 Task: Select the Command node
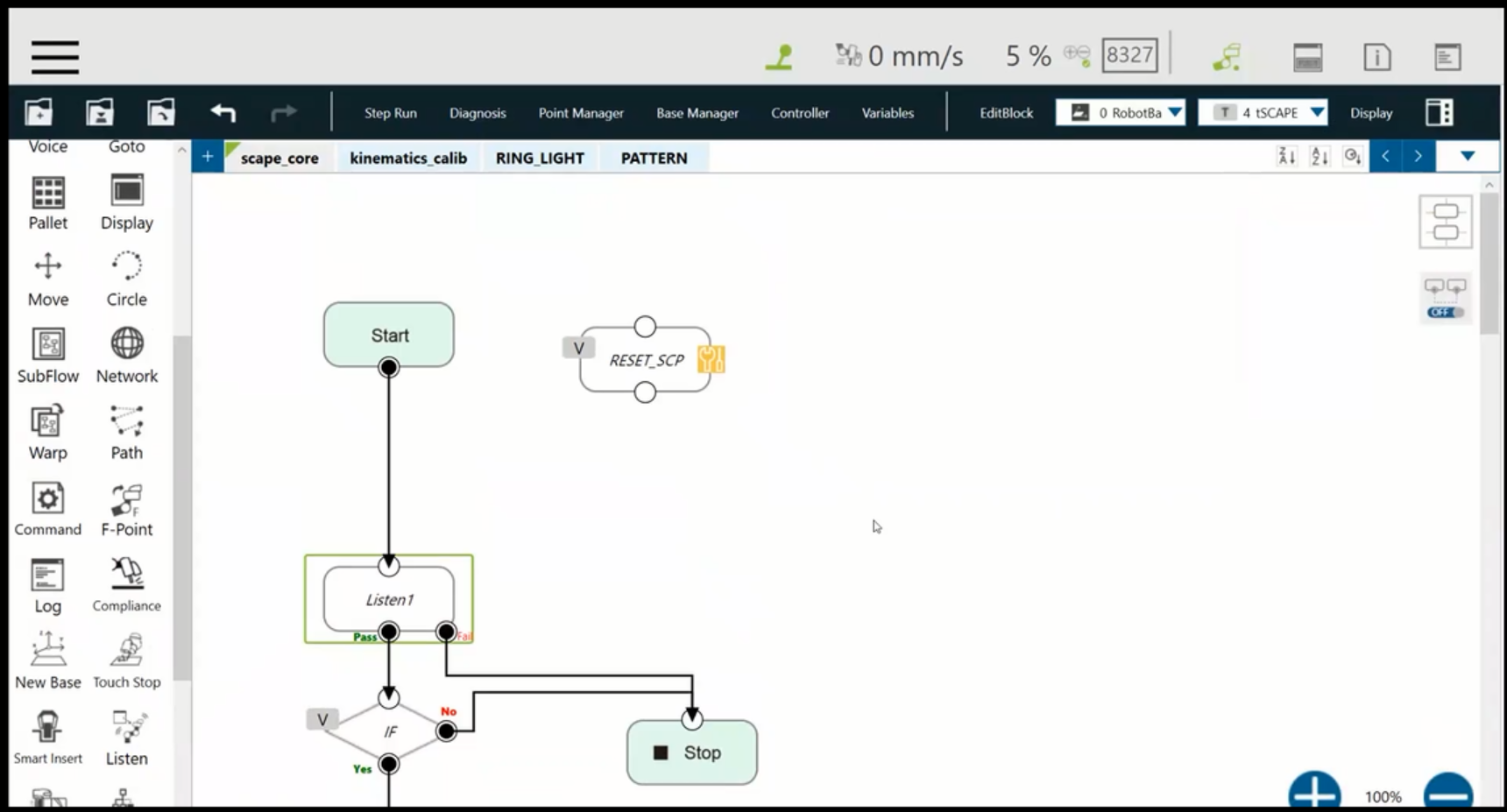click(48, 510)
